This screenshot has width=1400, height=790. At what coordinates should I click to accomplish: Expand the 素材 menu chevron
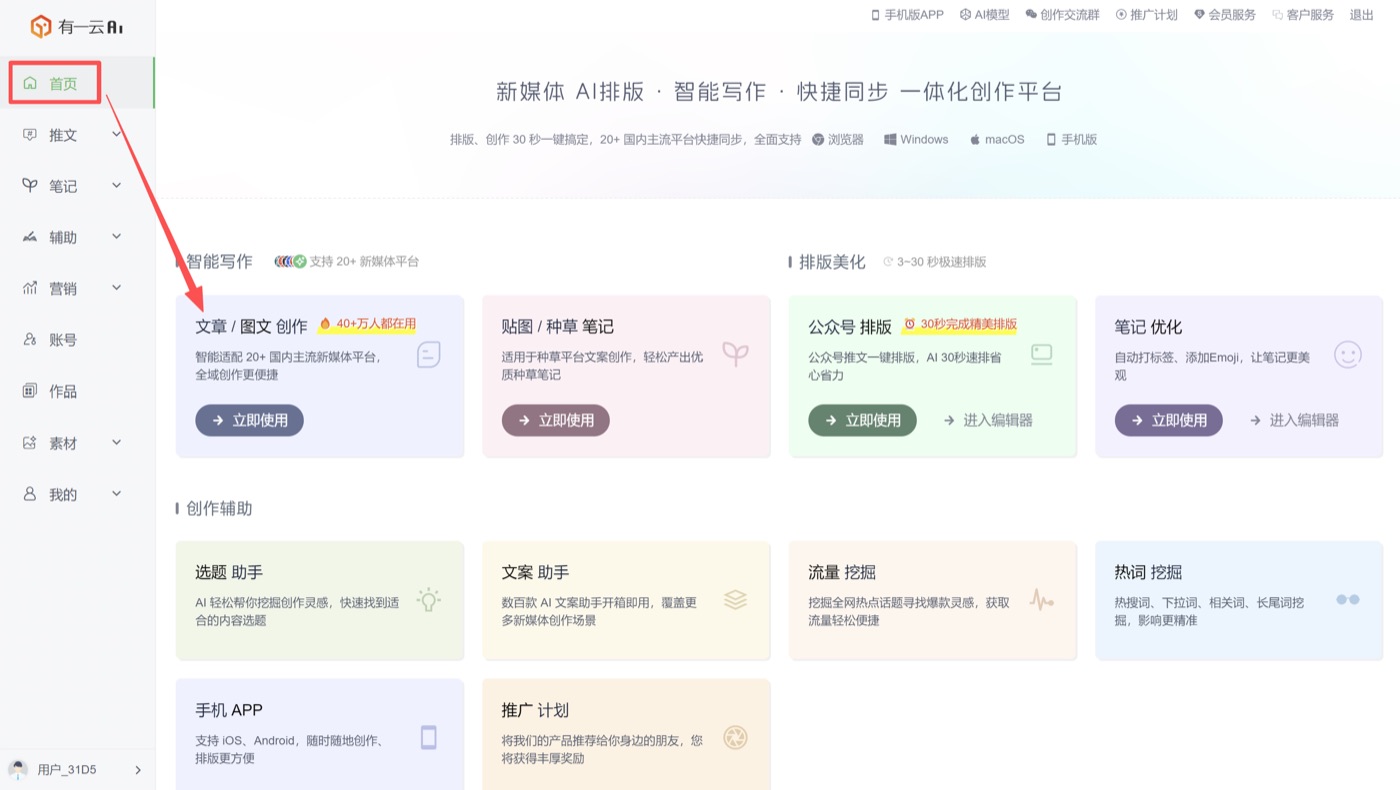point(117,442)
